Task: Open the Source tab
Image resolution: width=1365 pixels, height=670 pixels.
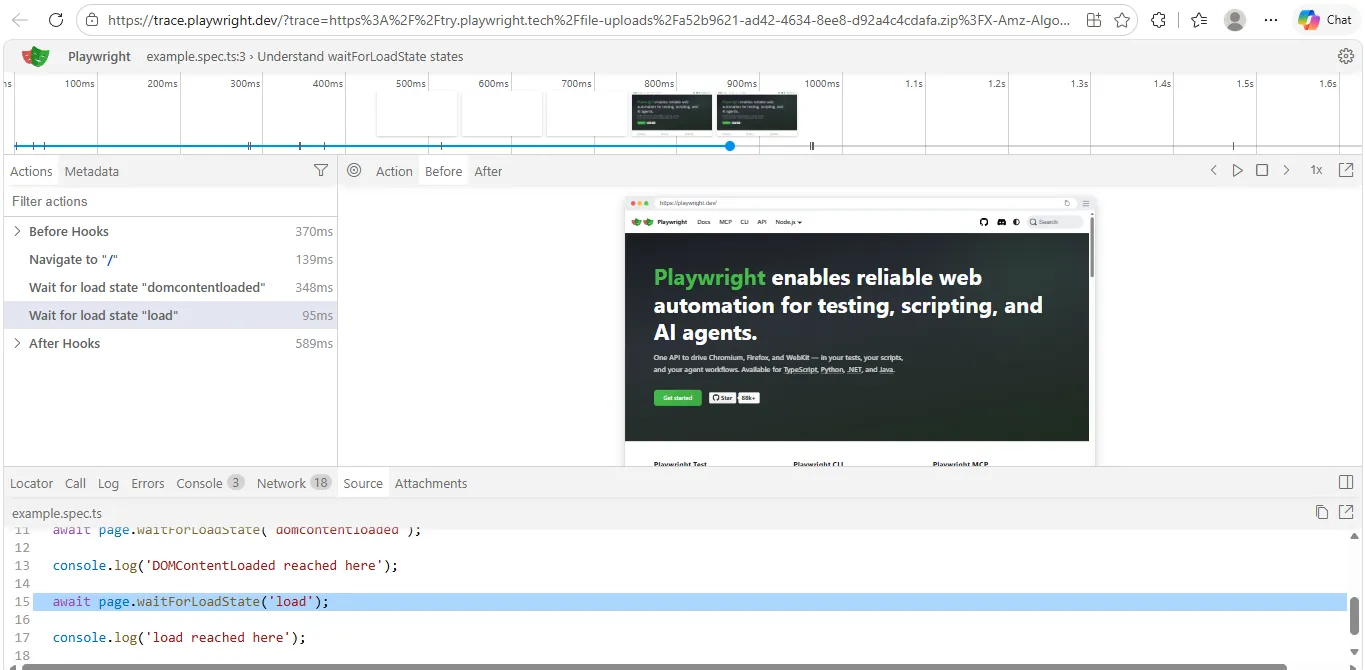Action: [363, 483]
